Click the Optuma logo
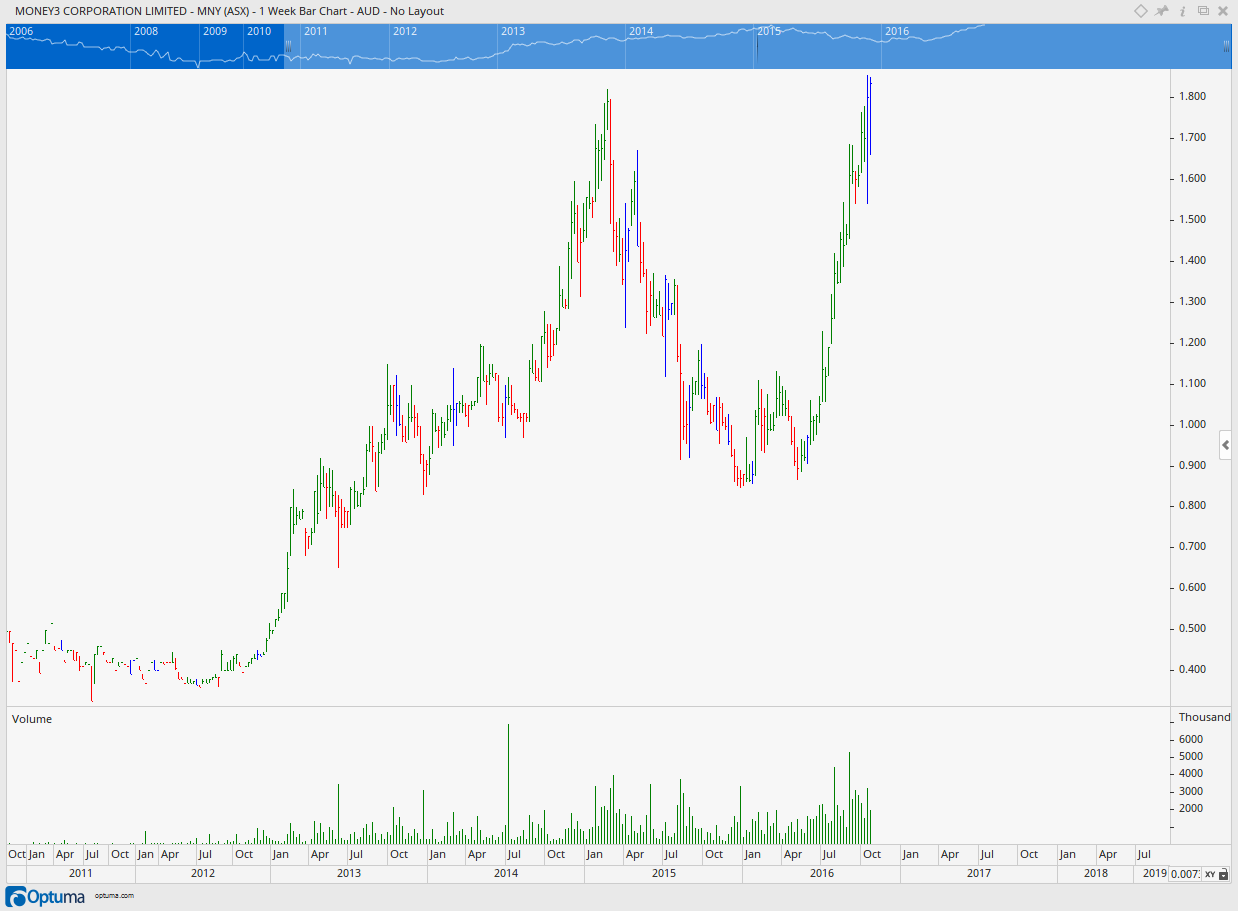 click(x=47, y=895)
